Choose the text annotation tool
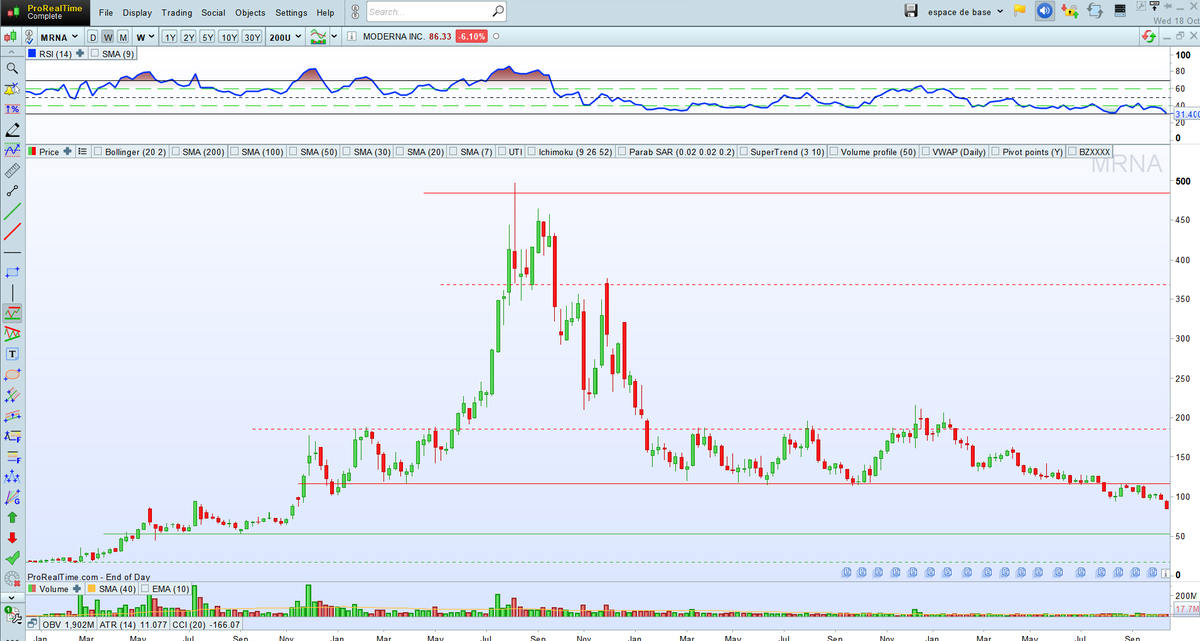Screen dimensions: 1200x641 click(12, 354)
